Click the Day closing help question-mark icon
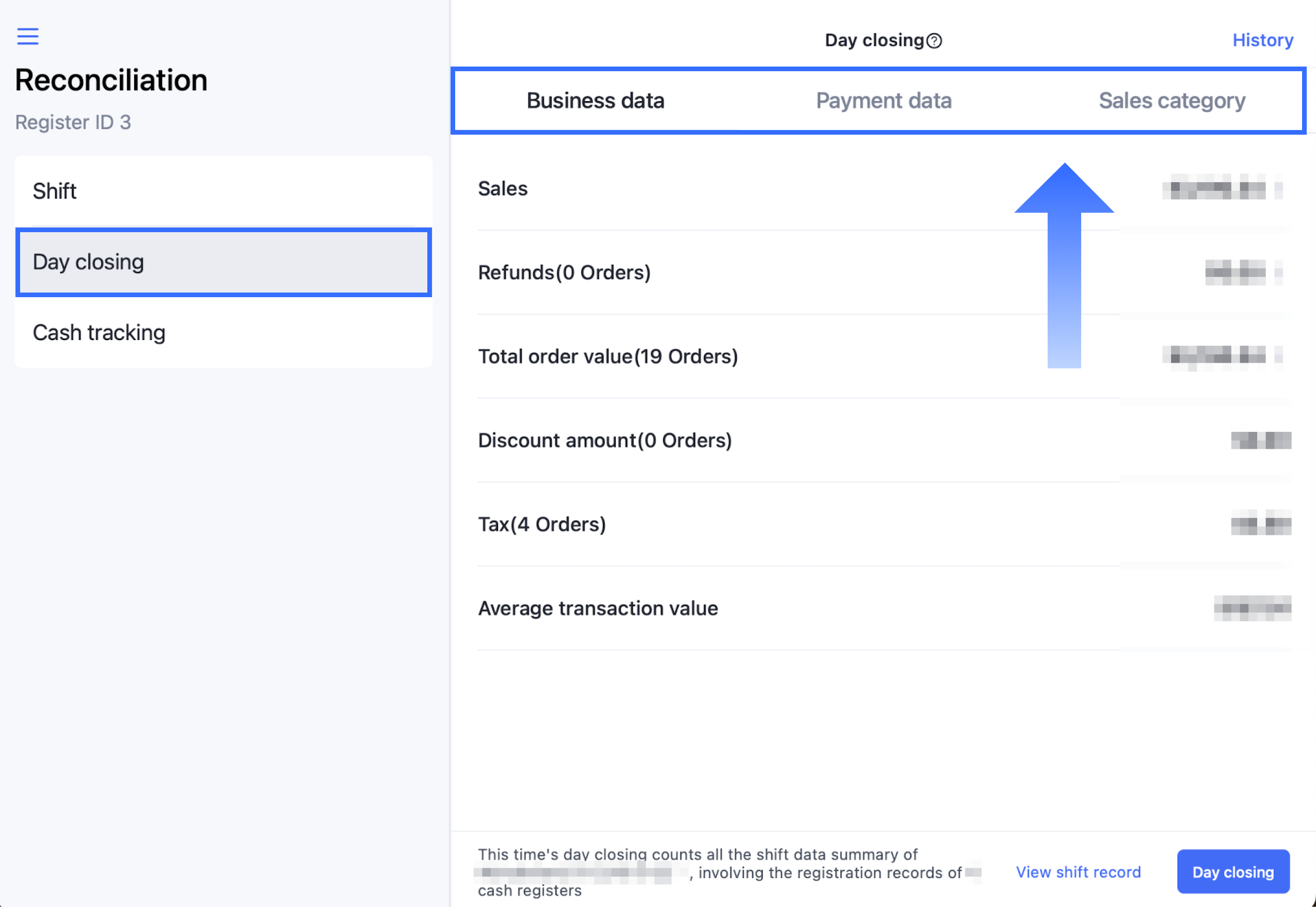Screen dimensions: 1316x907 (x=934, y=41)
